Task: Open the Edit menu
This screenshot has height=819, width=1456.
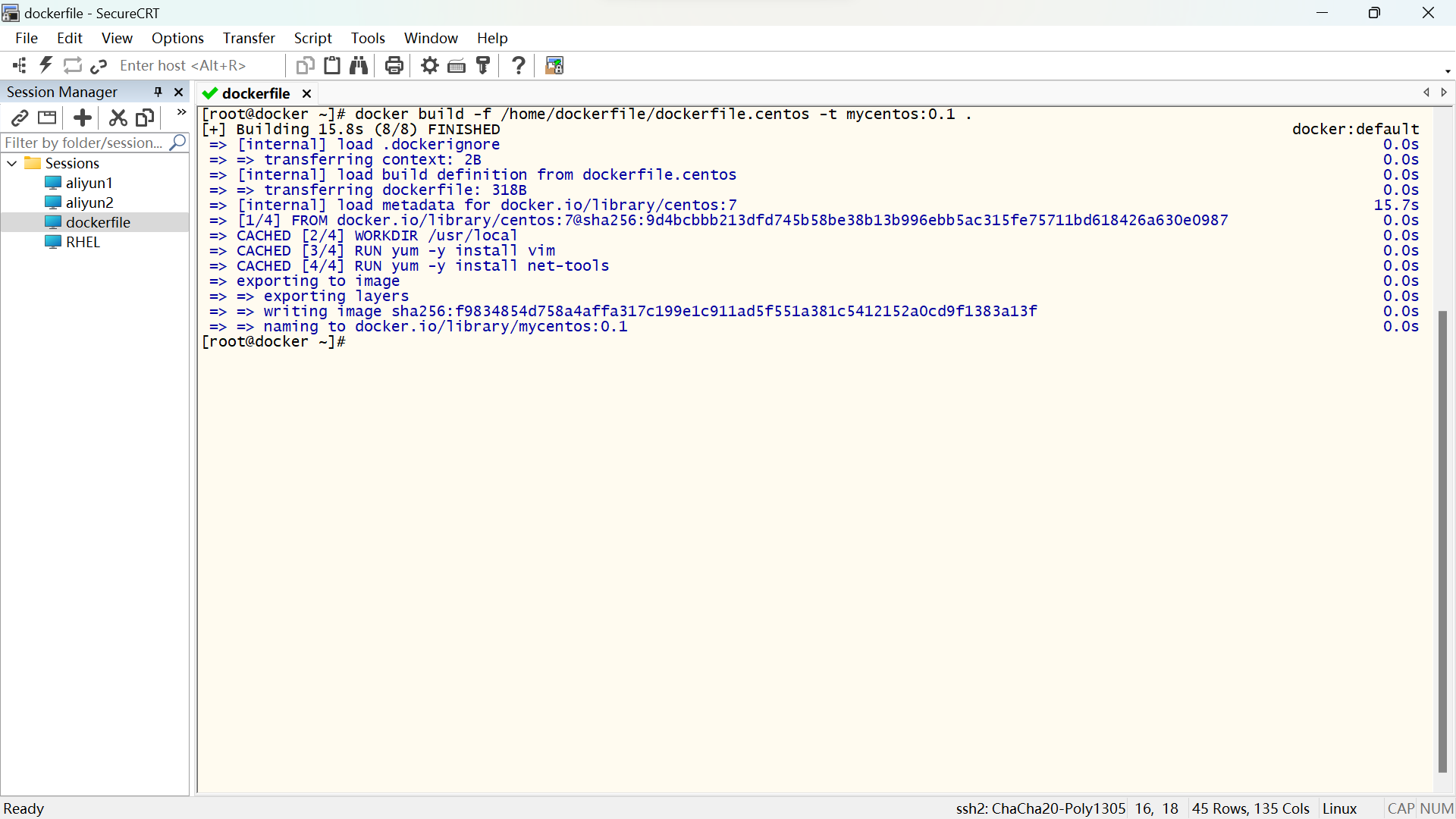Action: pos(70,38)
